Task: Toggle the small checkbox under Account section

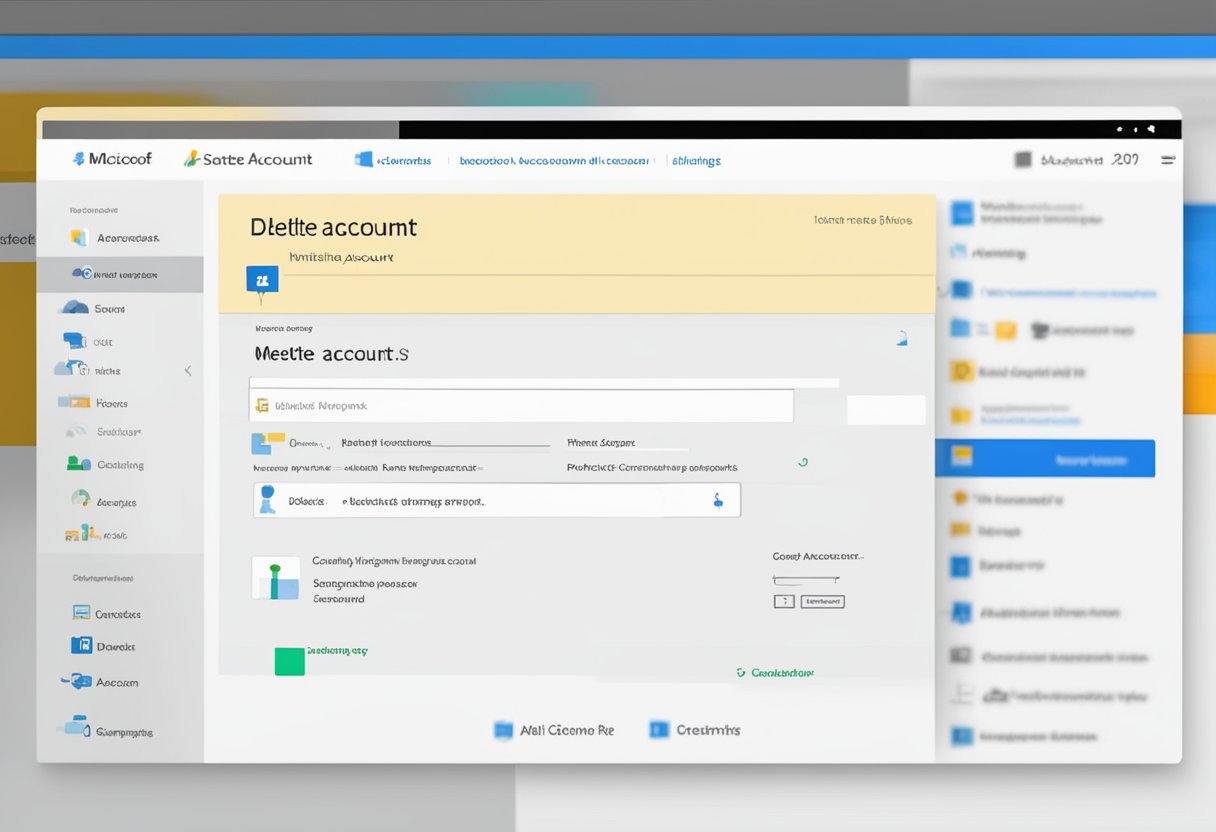Action: pos(784,601)
